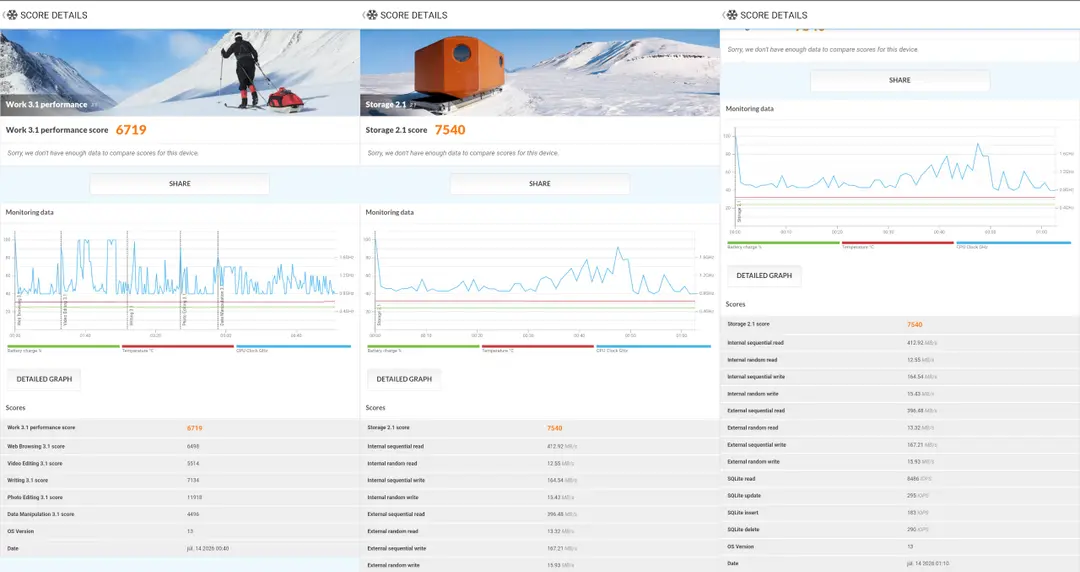
Task: Click the 'Monitoring data' label on Work 3.1 screen
Action: coord(30,212)
